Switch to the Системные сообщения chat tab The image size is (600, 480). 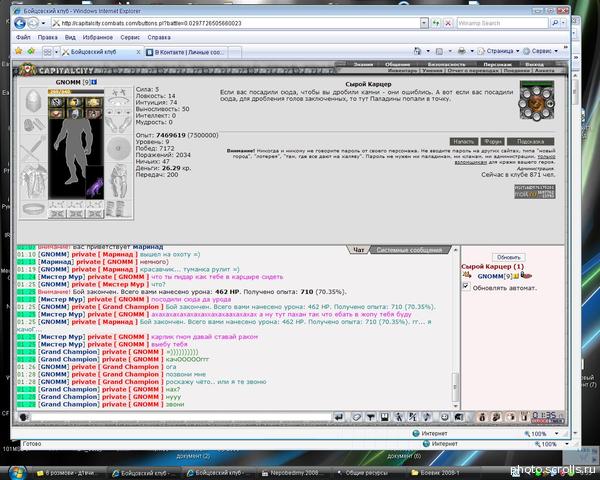coord(409,250)
